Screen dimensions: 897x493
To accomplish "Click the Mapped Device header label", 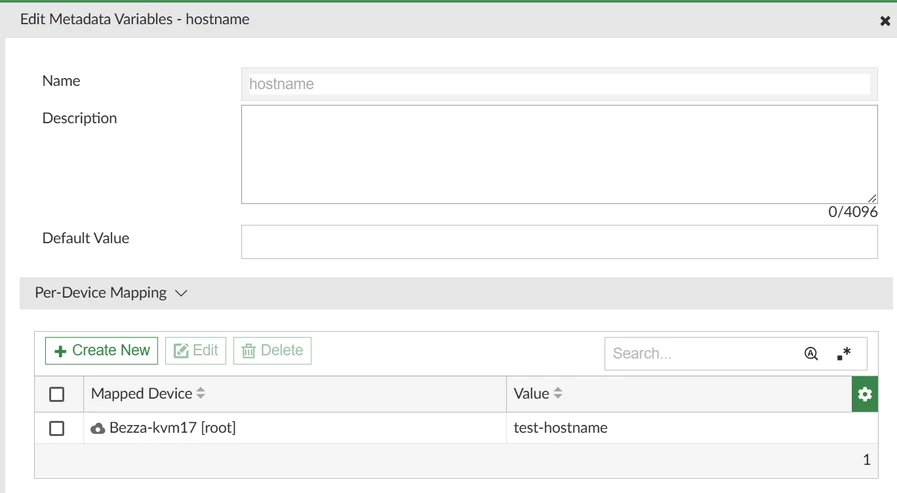I will click(x=141, y=393).
